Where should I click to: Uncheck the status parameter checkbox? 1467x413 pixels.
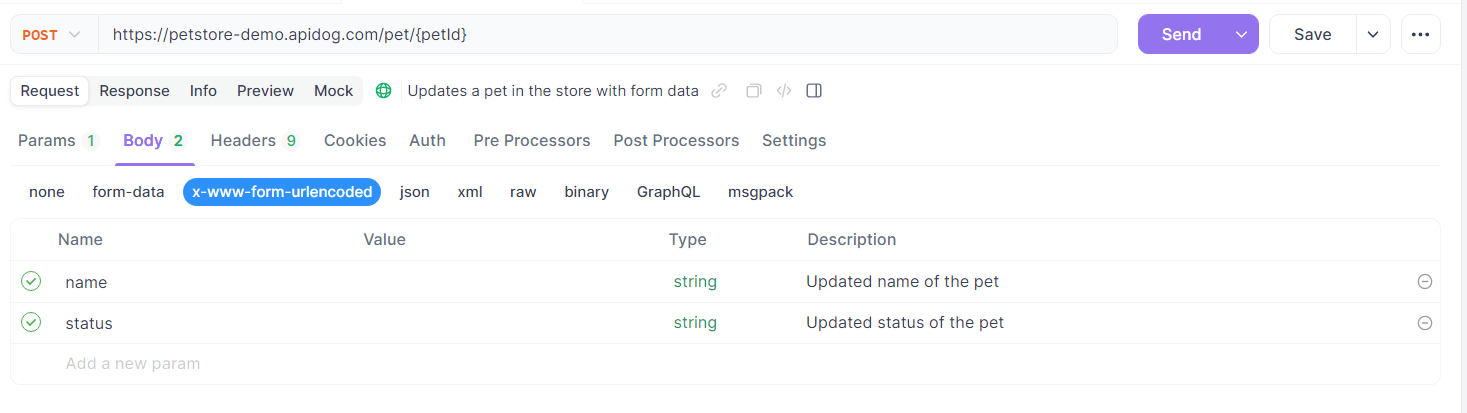click(x=31, y=322)
